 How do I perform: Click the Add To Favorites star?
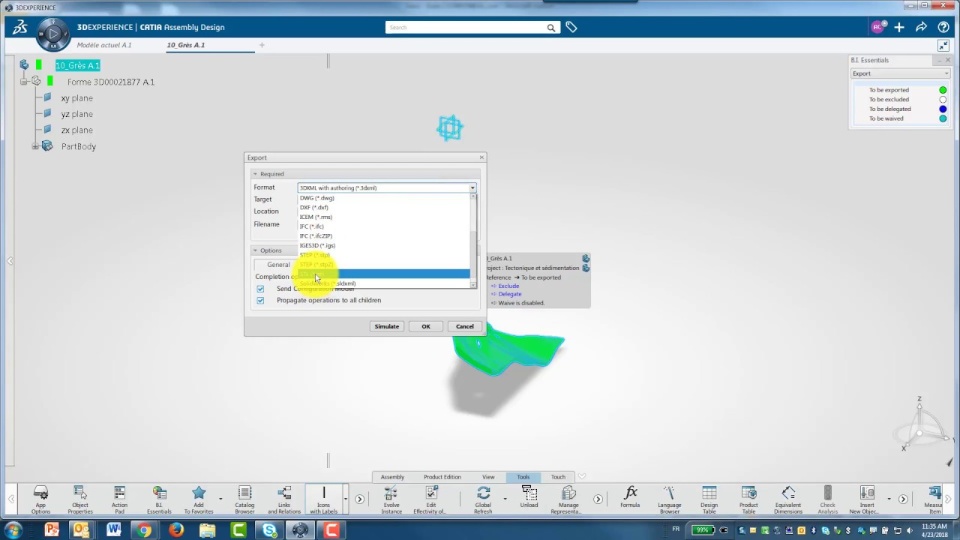[x=198, y=499]
